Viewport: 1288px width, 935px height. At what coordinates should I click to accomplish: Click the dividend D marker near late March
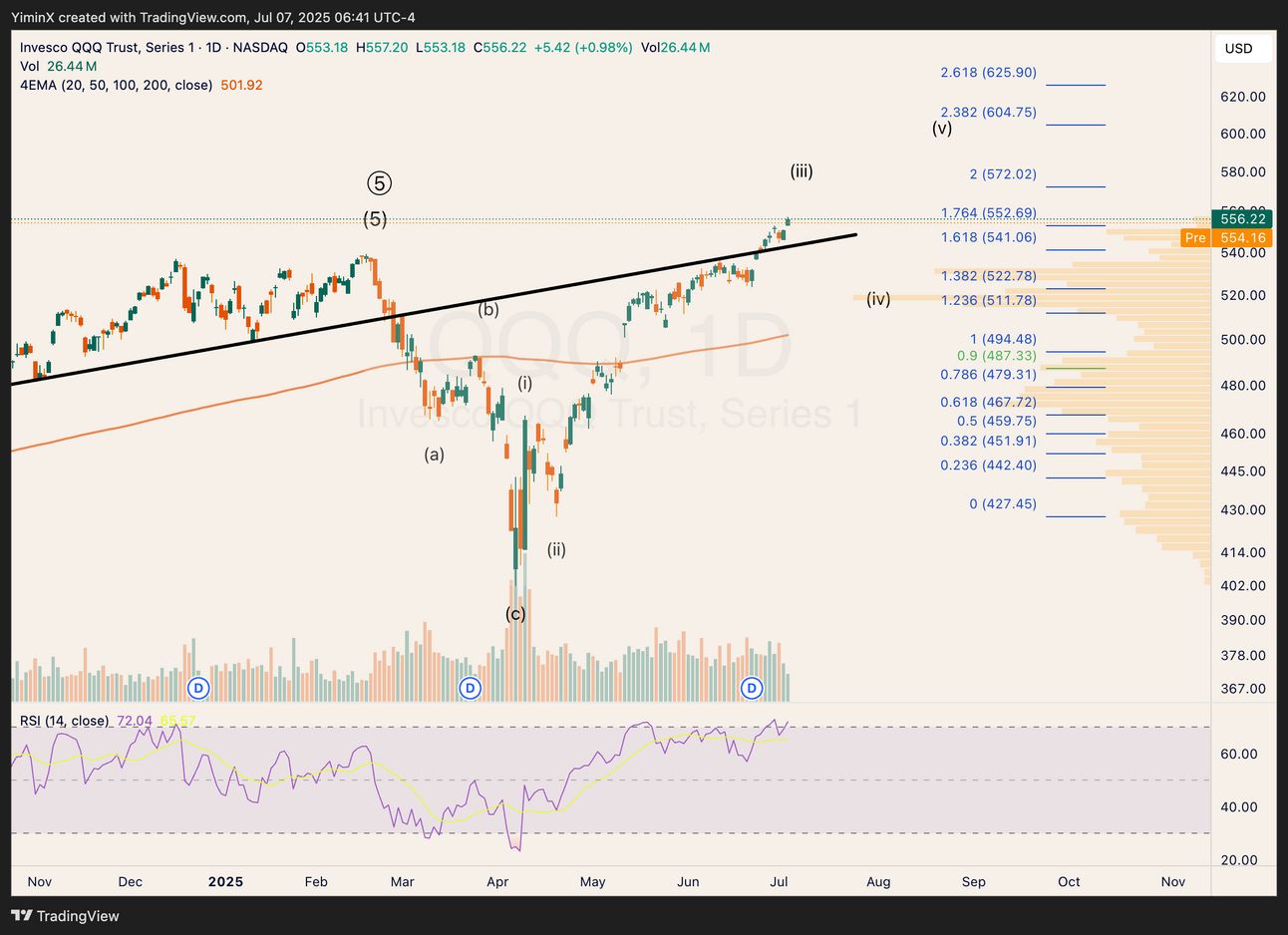[x=470, y=688]
